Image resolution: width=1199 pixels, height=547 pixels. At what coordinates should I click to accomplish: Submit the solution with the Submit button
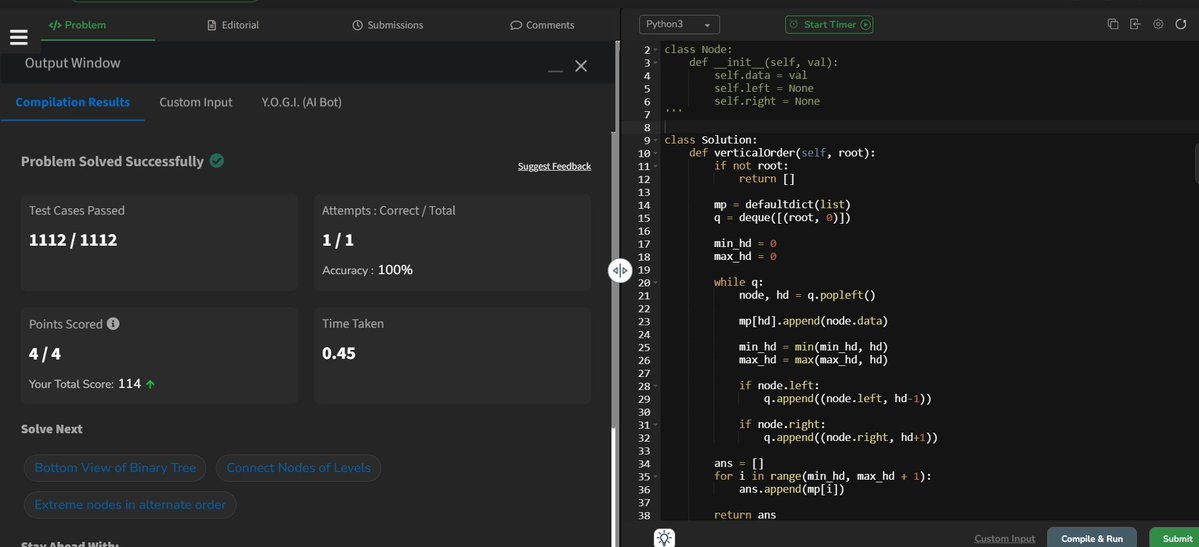coord(1176,539)
